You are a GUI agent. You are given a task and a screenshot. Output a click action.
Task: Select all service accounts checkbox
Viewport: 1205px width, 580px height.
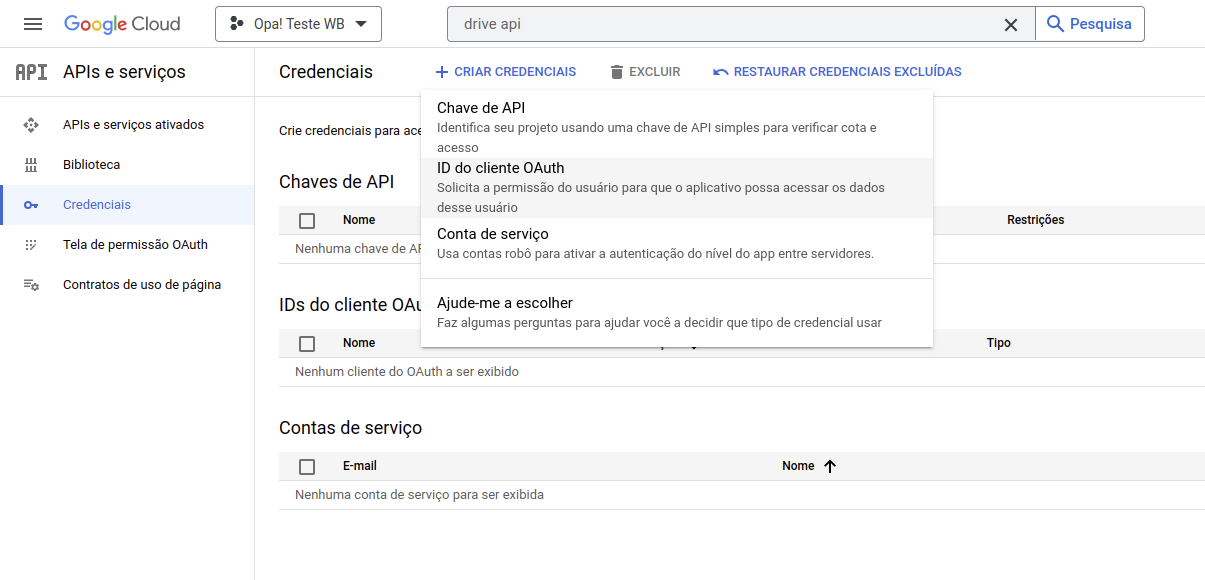(x=307, y=466)
